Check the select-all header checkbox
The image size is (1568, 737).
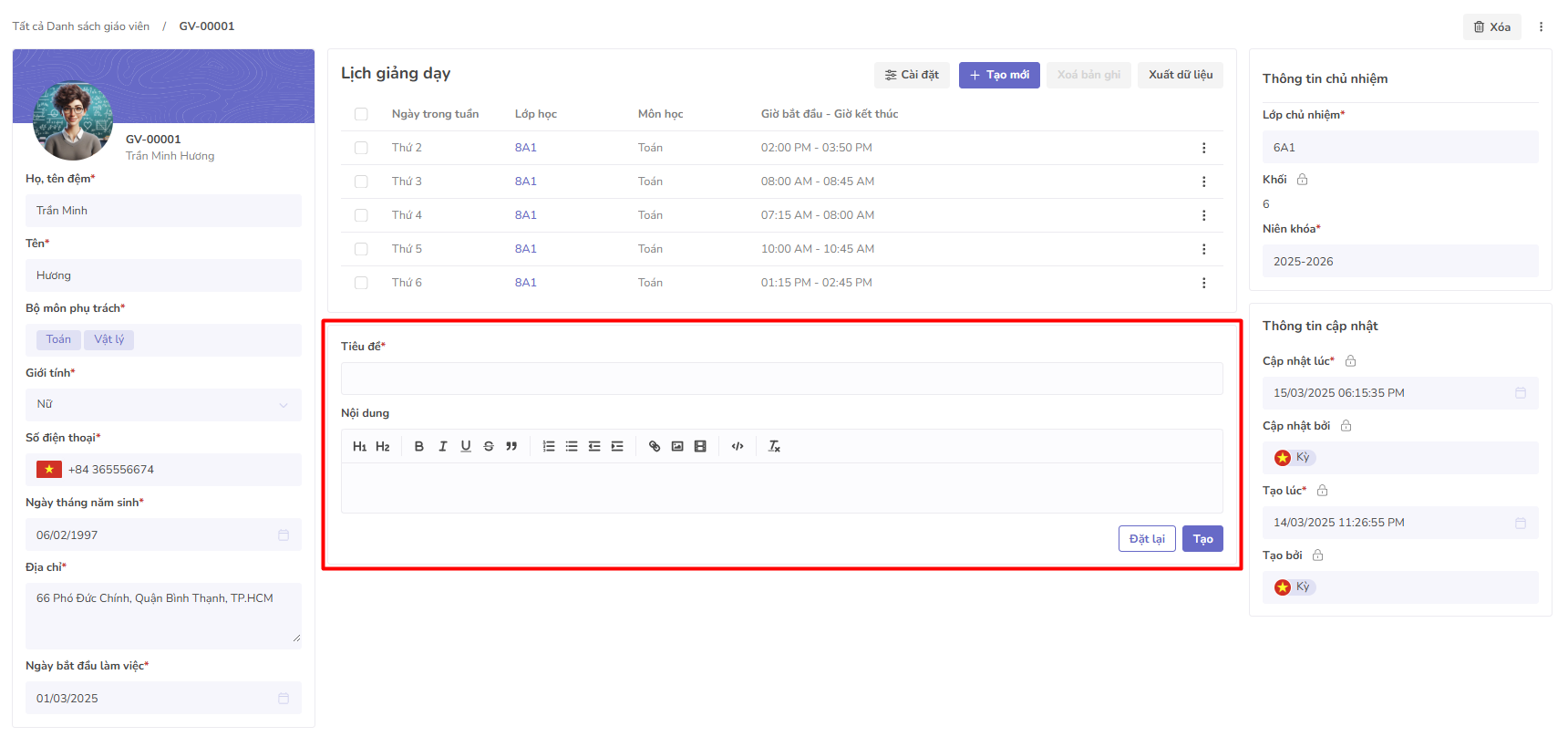[x=361, y=114]
